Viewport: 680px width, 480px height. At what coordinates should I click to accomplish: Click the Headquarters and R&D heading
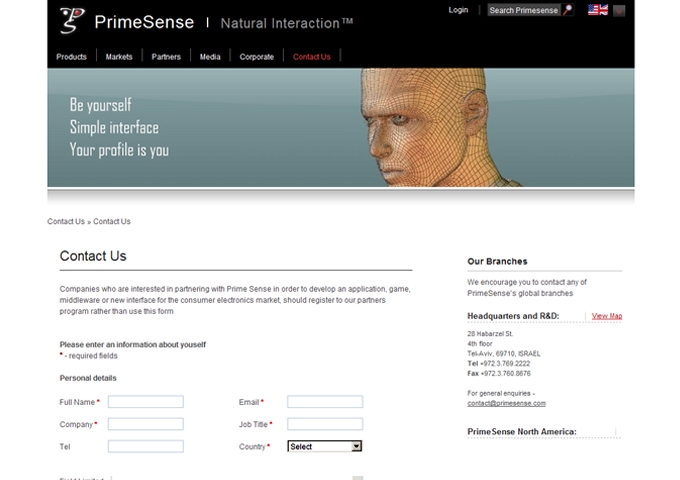click(513, 316)
